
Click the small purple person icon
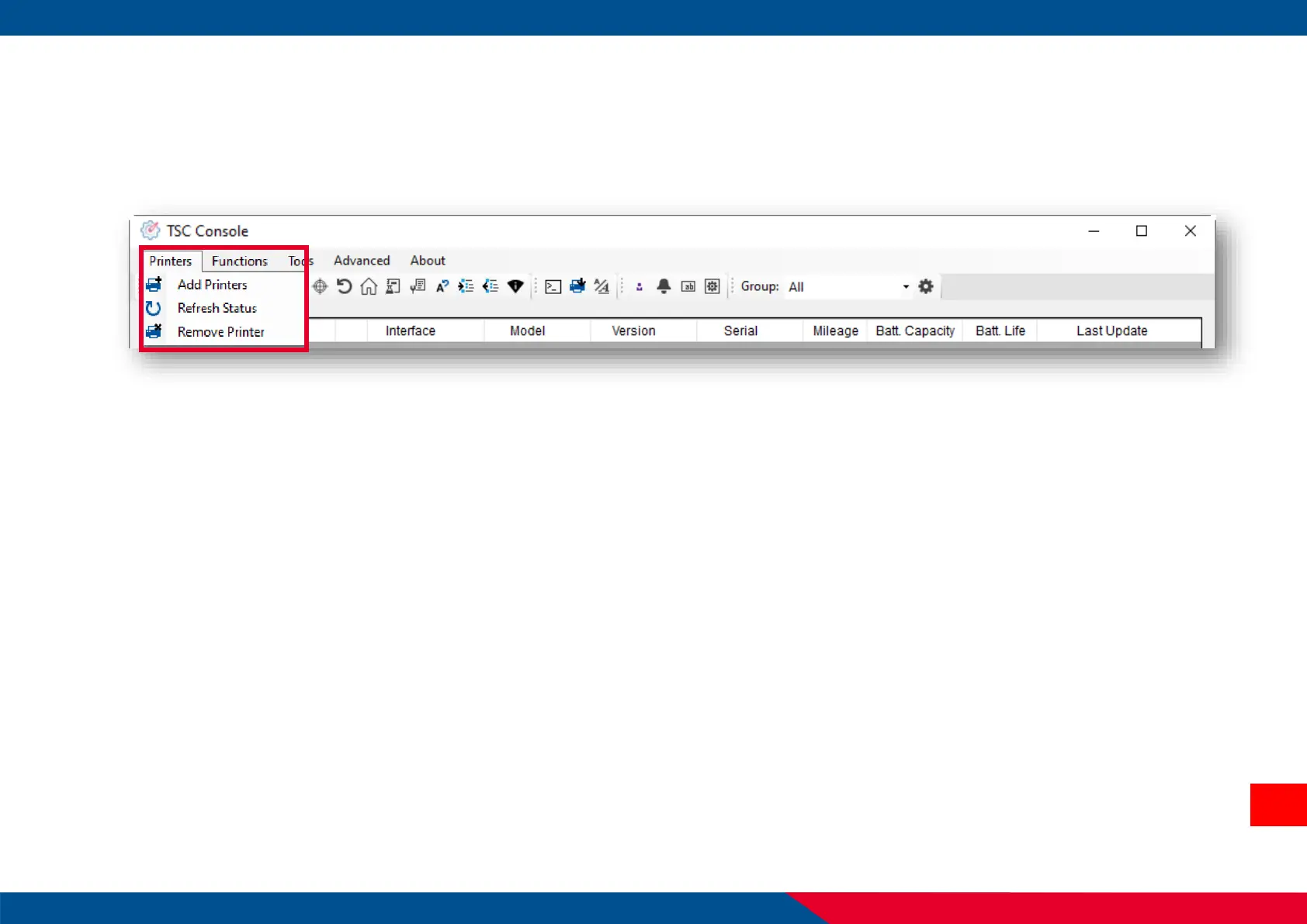coord(639,287)
